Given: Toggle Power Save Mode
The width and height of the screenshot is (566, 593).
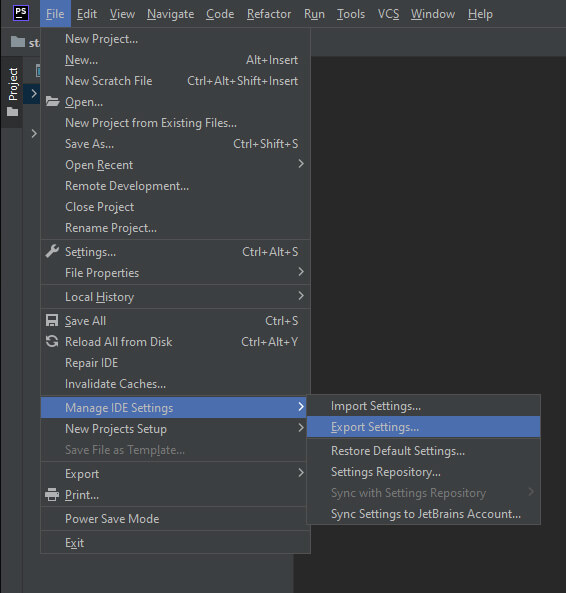Looking at the screenshot, I should click(x=175, y=519).
